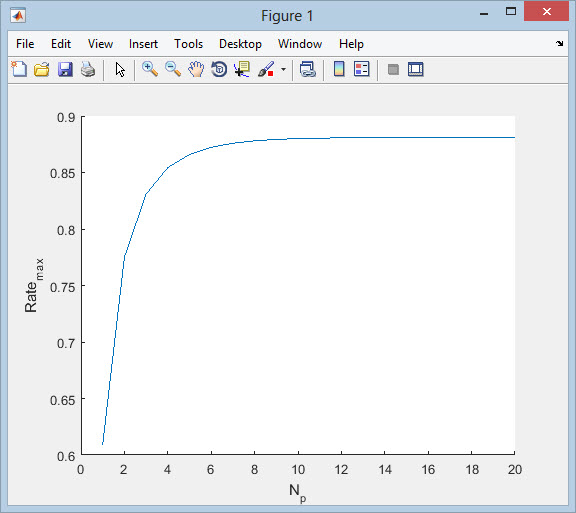The image size is (576, 513).
Task: Activate the Zoom In magnifier tool
Action: click(150, 69)
